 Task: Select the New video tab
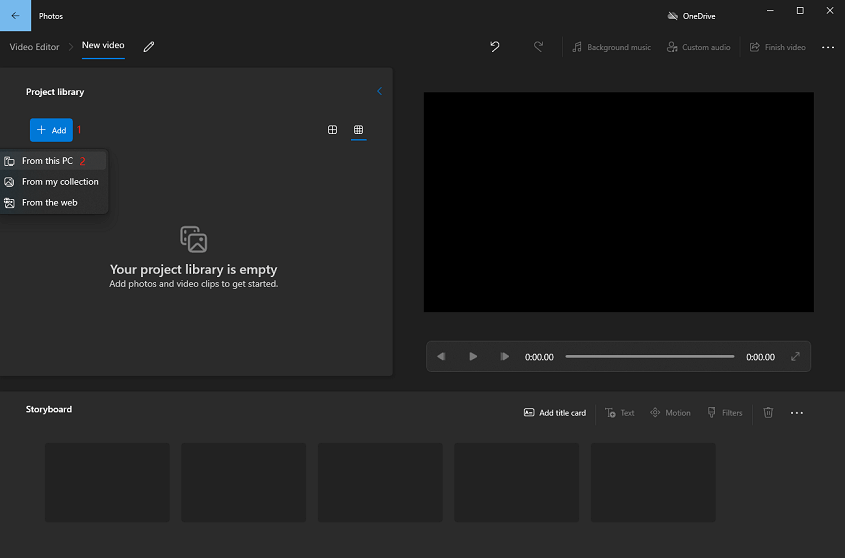click(103, 45)
